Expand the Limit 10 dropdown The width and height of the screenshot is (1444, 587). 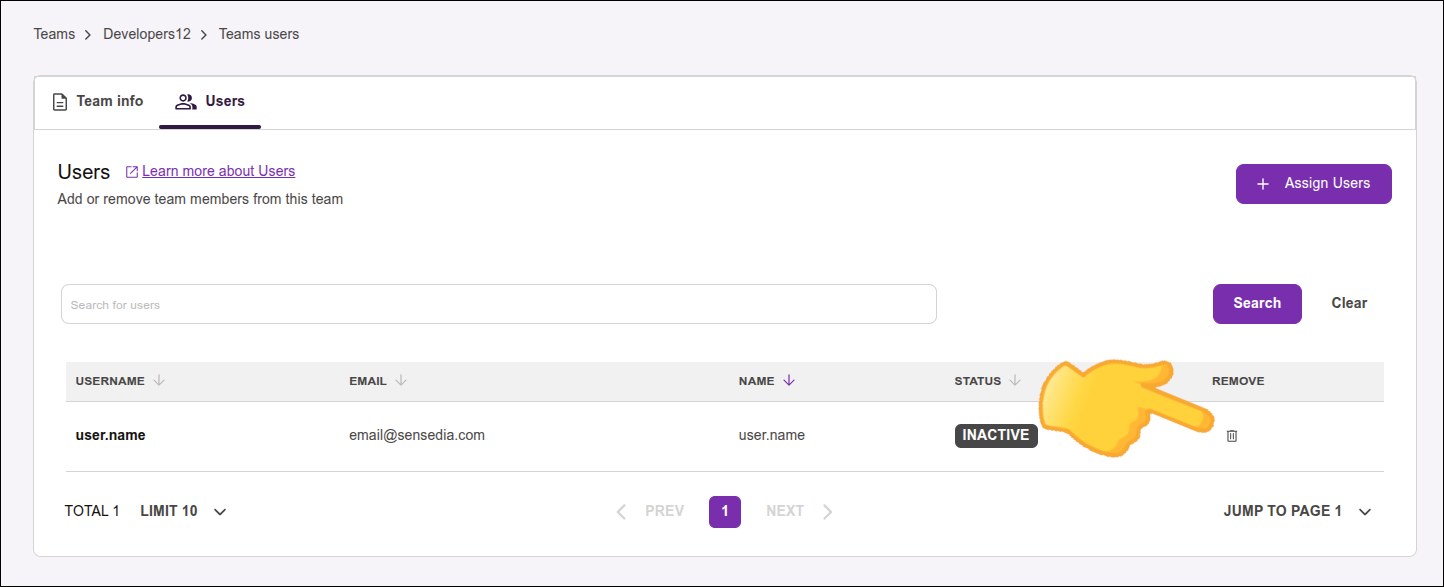220,512
